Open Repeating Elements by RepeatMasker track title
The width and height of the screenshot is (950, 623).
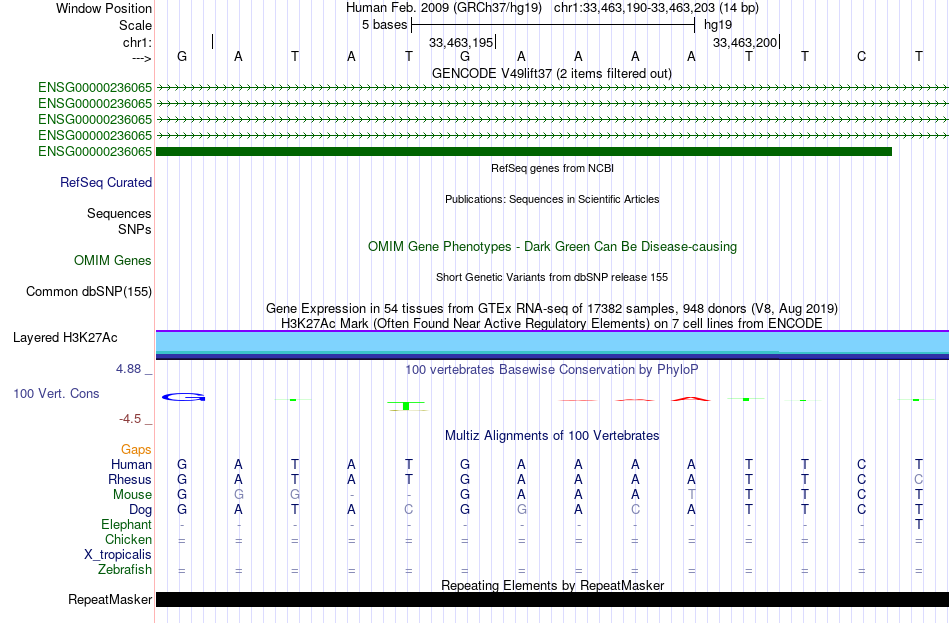pos(553,585)
